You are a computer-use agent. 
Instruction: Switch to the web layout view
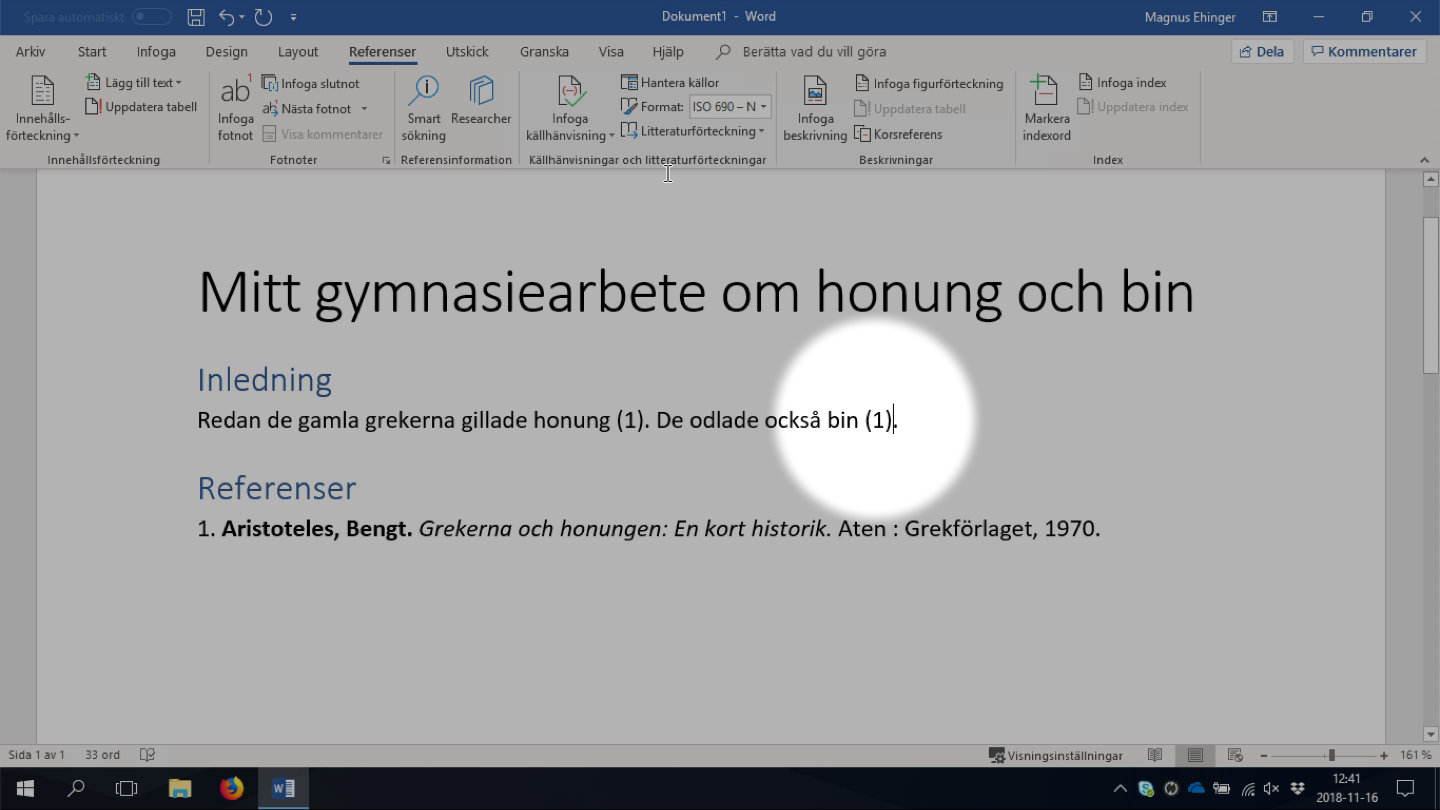point(1235,755)
